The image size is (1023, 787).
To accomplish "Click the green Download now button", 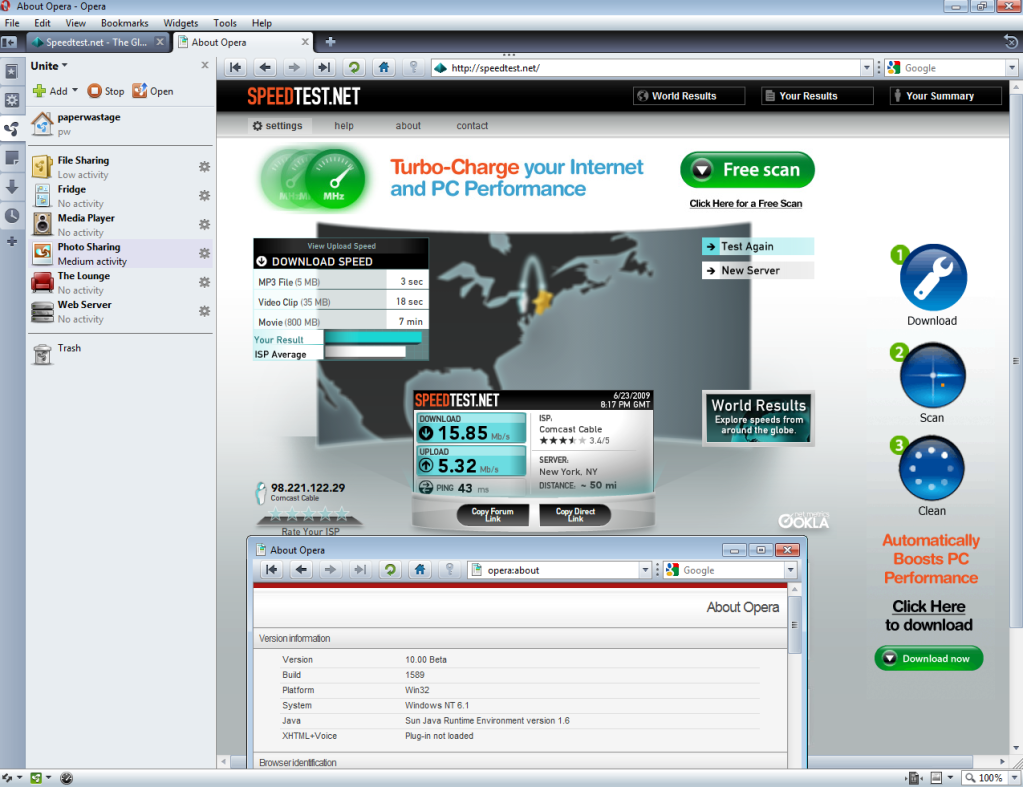I will tap(928, 658).
